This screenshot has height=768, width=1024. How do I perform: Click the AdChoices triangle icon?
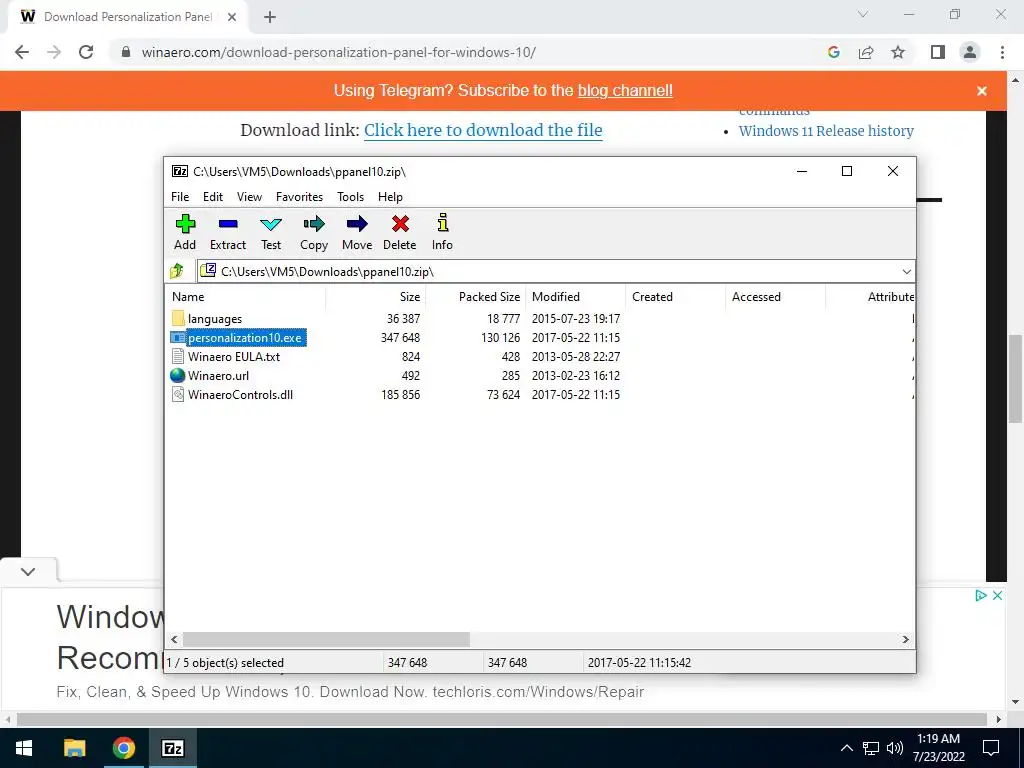tap(980, 595)
